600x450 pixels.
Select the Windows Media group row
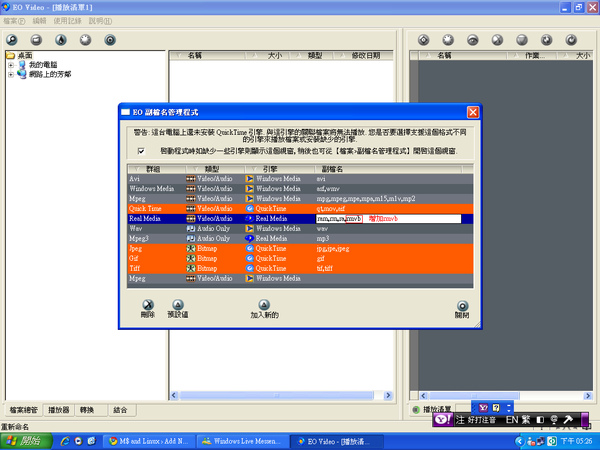point(300,189)
